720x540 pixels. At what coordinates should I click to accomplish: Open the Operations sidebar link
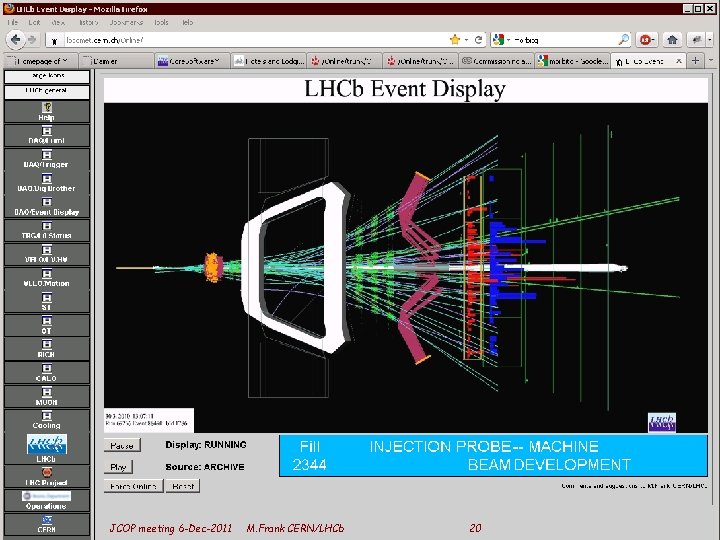tap(47, 501)
